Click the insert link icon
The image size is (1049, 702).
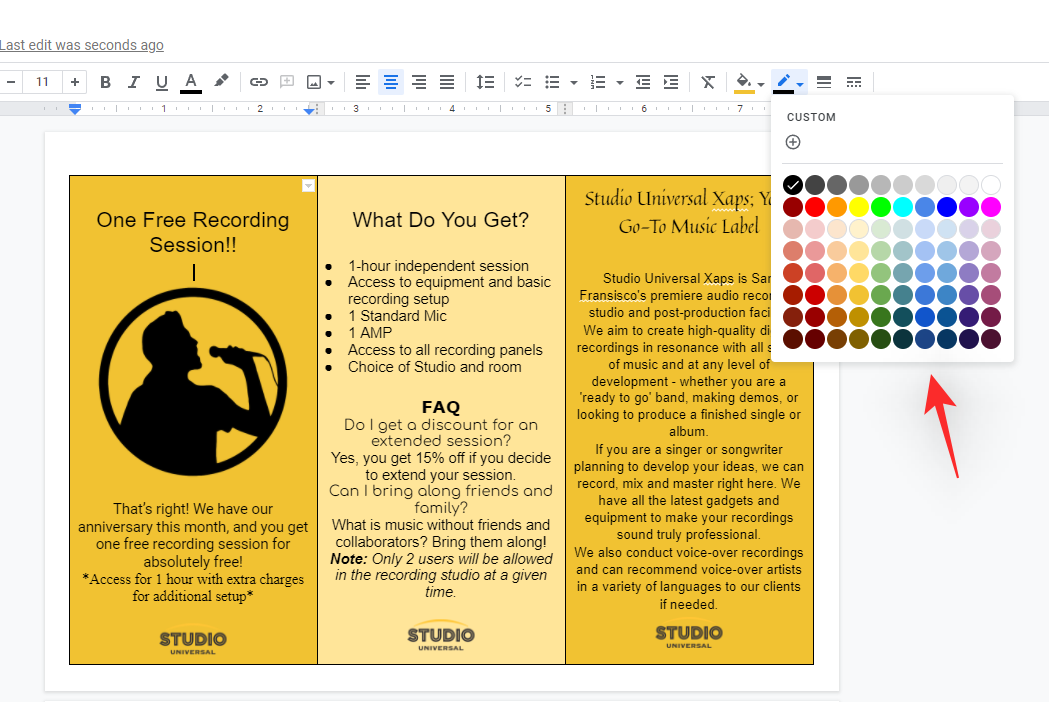click(259, 82)
